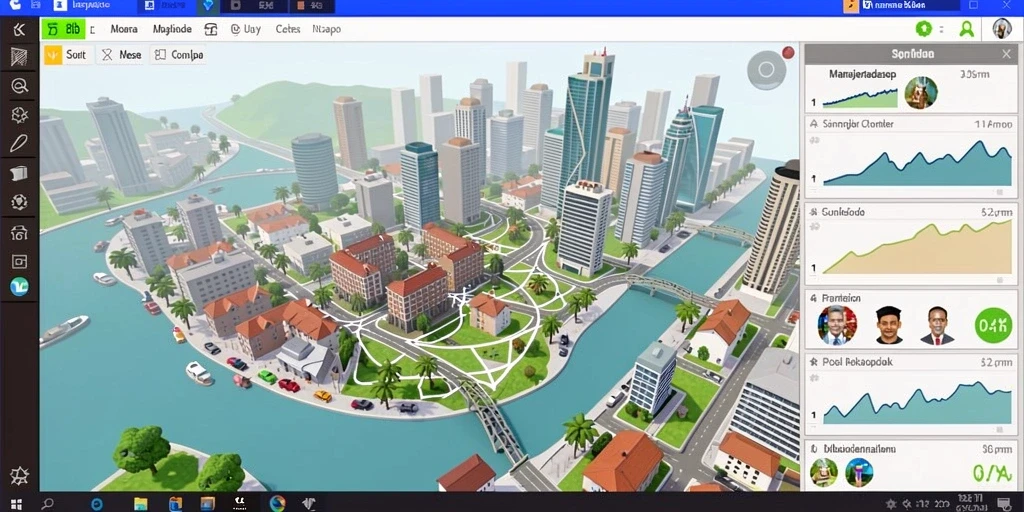Toggle the green highlighted button in toolbar
1024x512 pixels.
pos(63,29)
